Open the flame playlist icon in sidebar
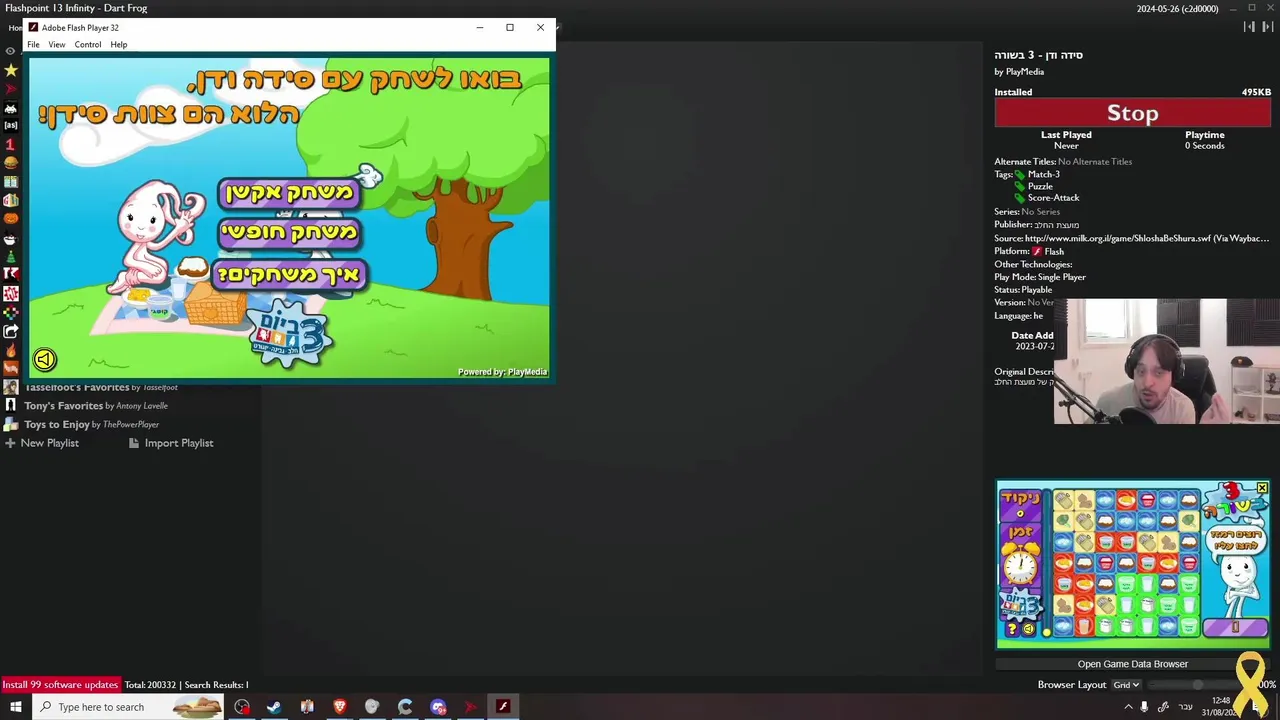1280x720 pixels. coord(11,350)
